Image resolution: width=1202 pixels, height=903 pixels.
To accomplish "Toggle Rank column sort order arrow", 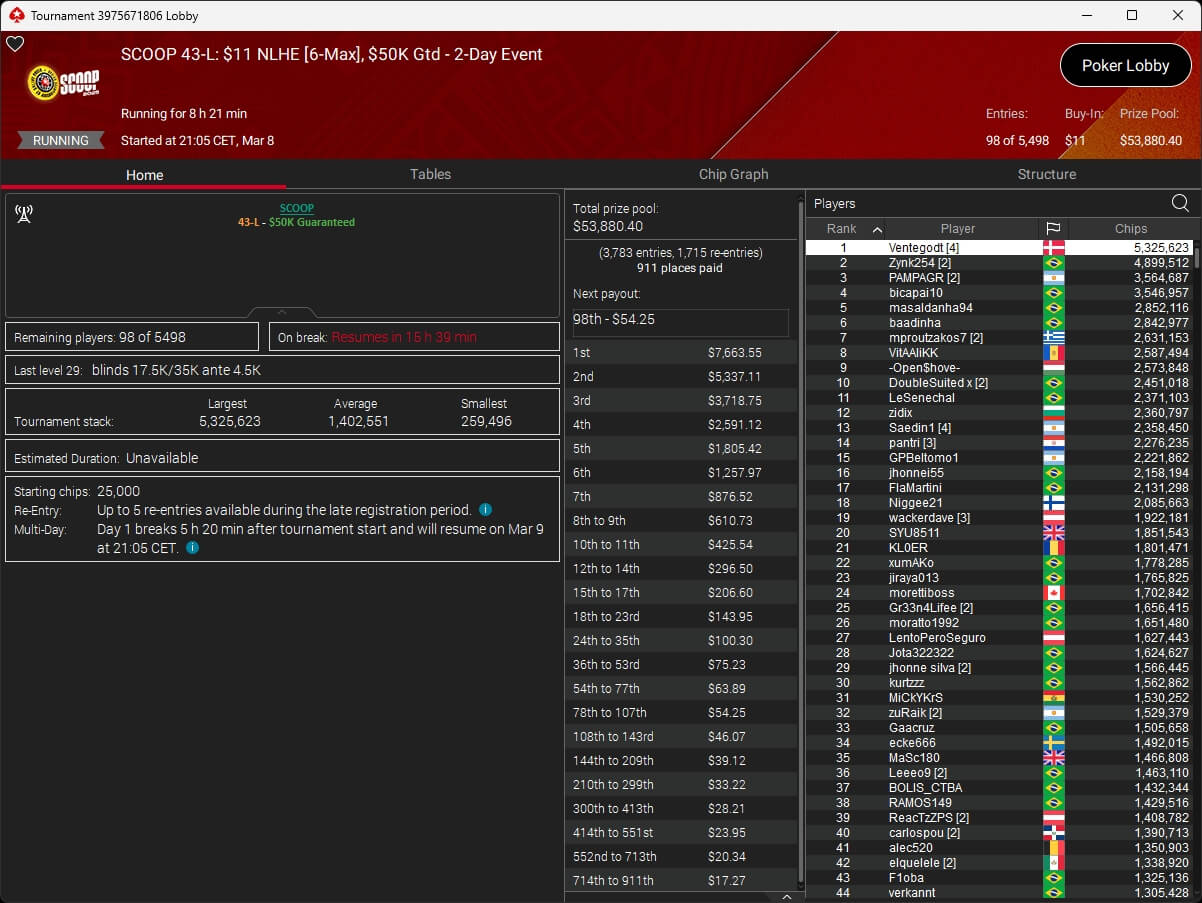I will point(877,229).
